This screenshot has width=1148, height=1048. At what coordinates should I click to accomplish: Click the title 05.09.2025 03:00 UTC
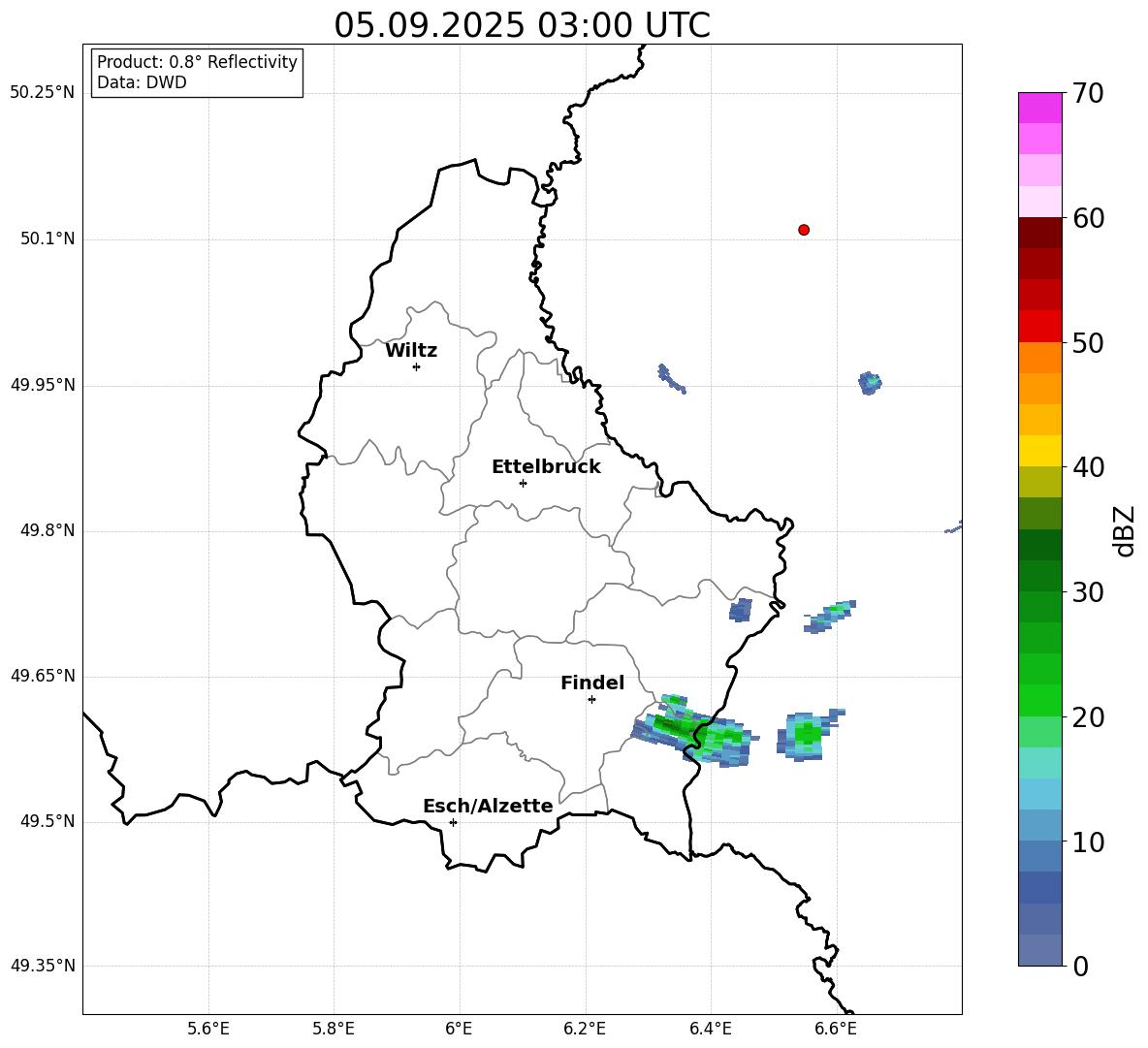(x=522, y=25)
